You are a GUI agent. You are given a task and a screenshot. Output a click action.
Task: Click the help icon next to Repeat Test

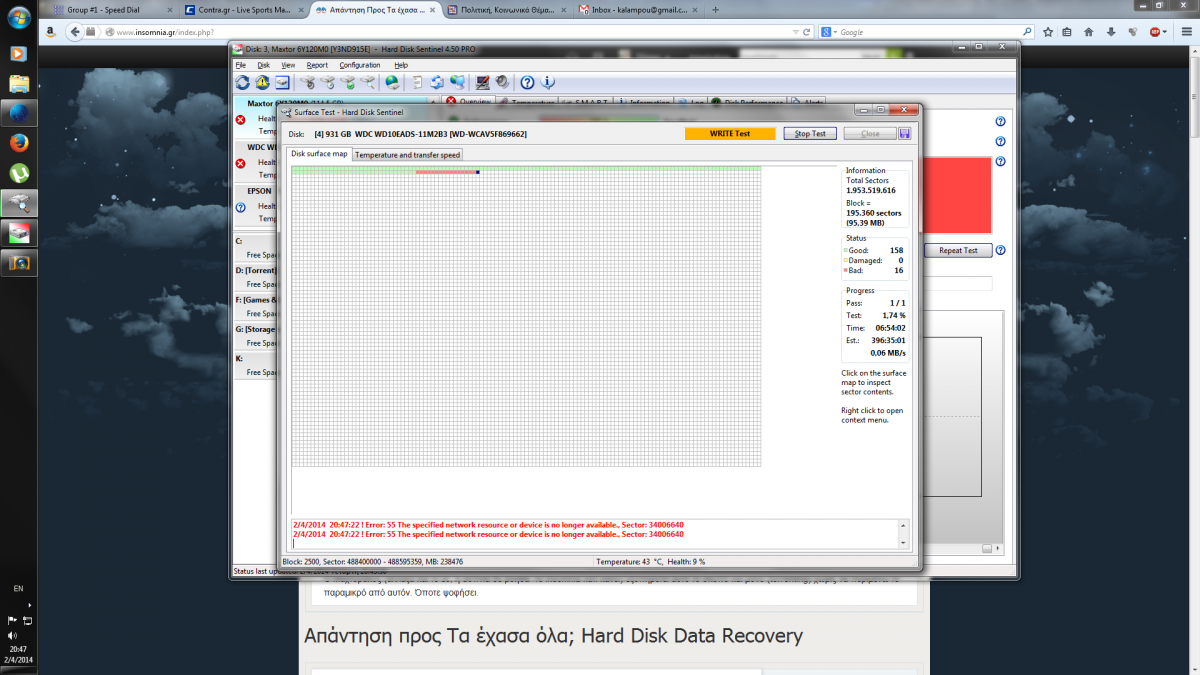(x=1000, y=250)
